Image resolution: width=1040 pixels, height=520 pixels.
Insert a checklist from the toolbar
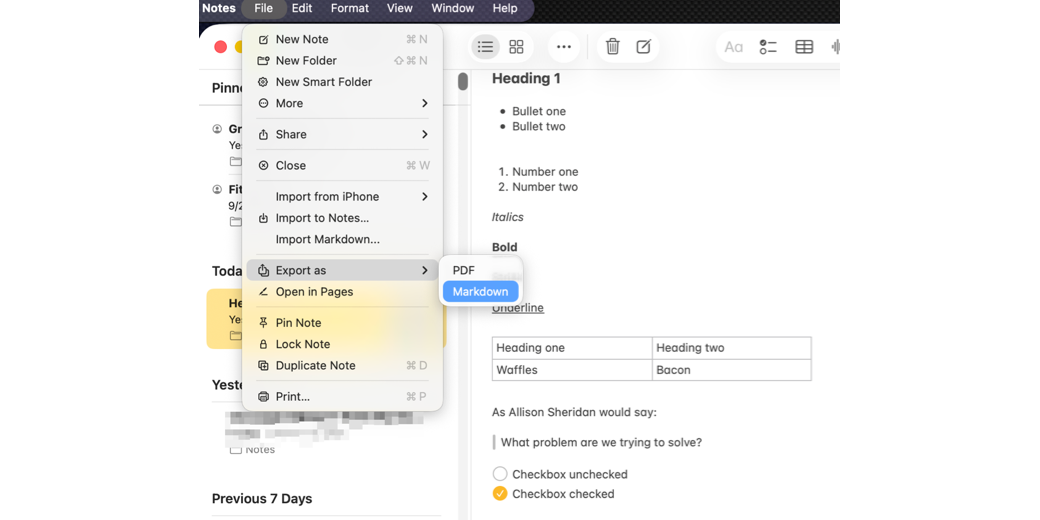tap(768, 46)
